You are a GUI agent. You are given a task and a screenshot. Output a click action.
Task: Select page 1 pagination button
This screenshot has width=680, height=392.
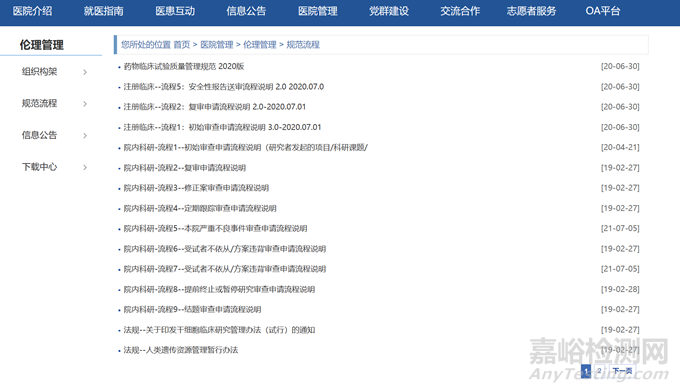coord(586,371)
